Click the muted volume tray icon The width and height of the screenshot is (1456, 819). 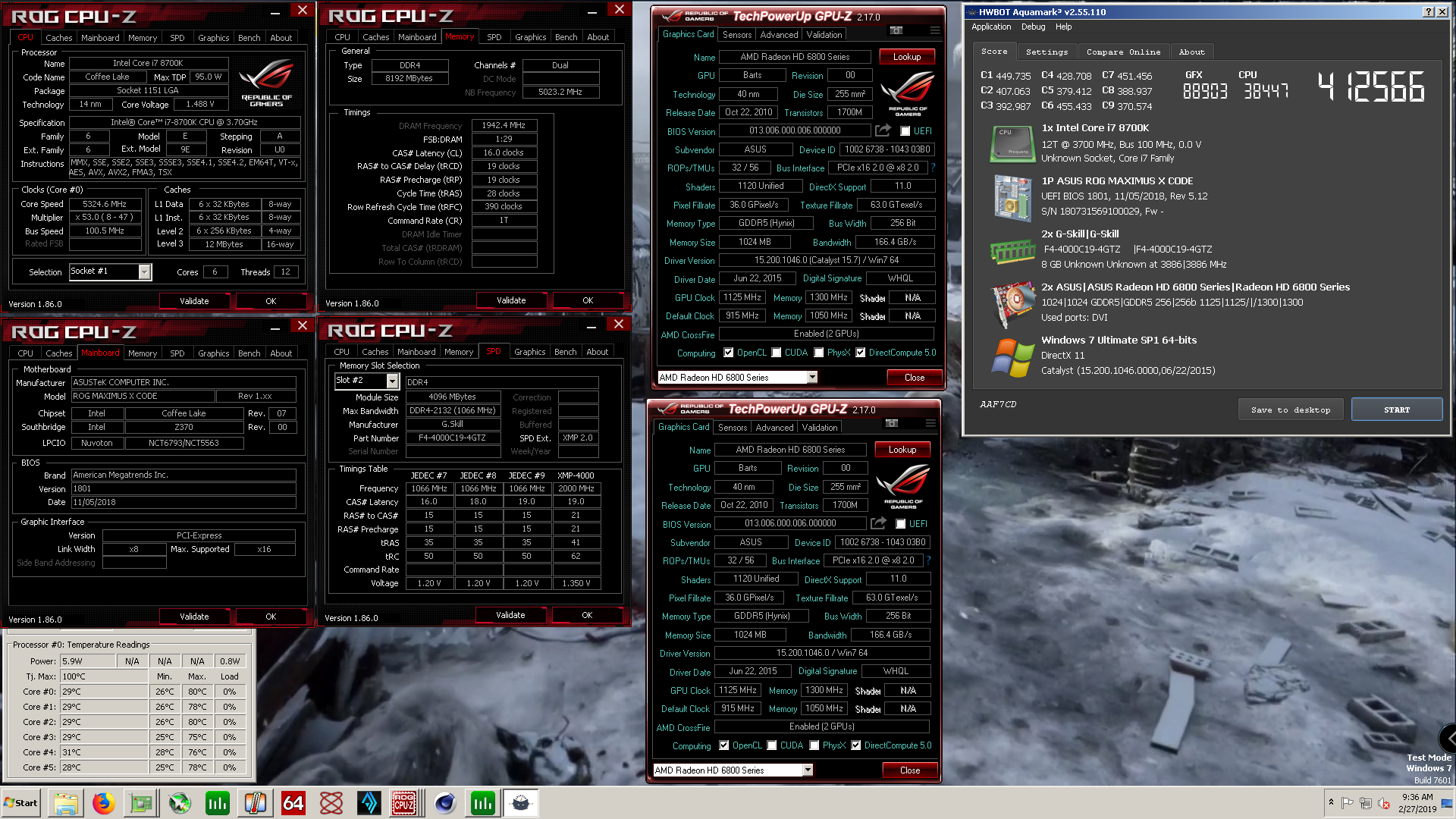[x=1384, y=803]
